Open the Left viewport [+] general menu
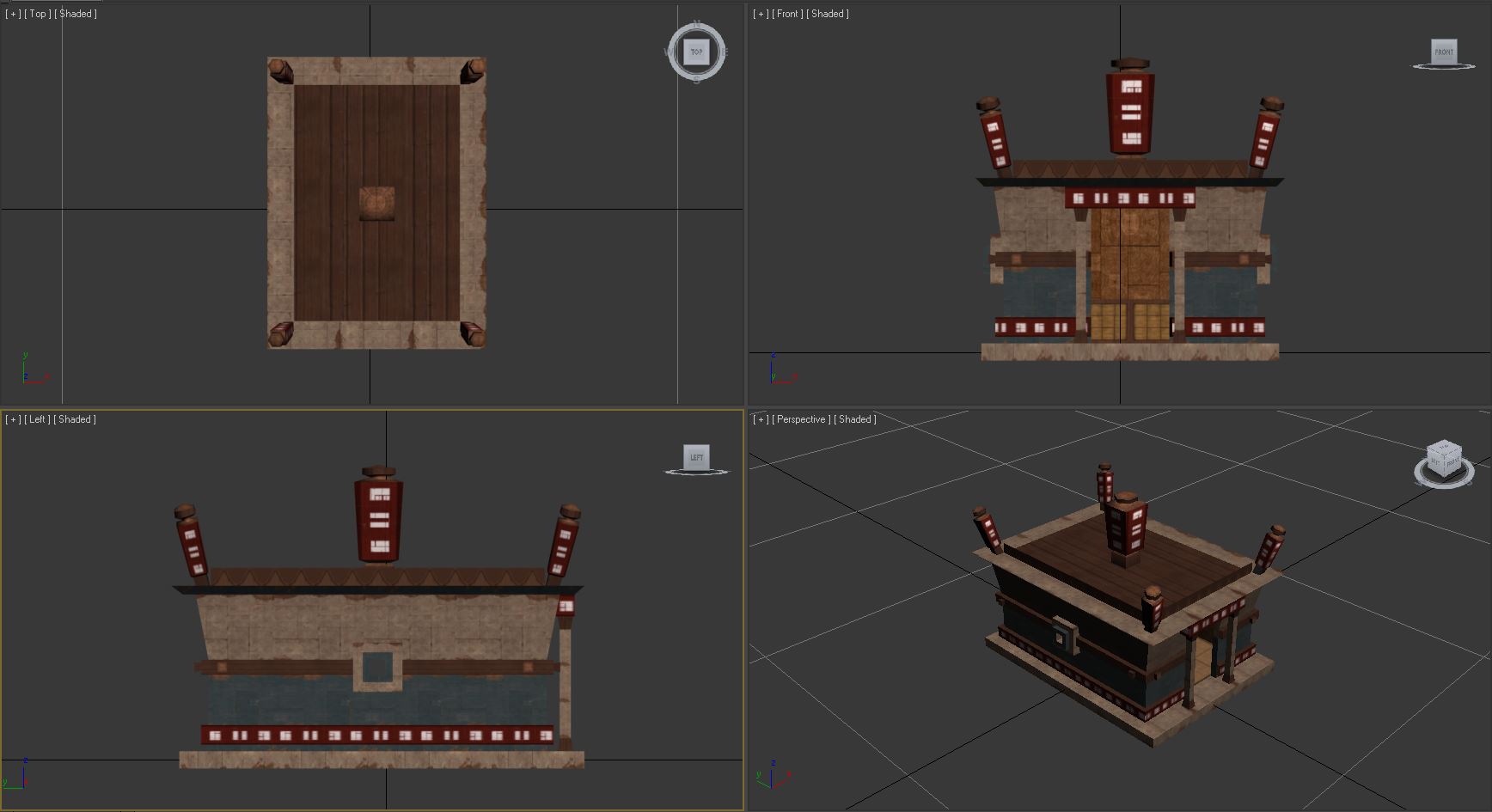 [13, 419]
